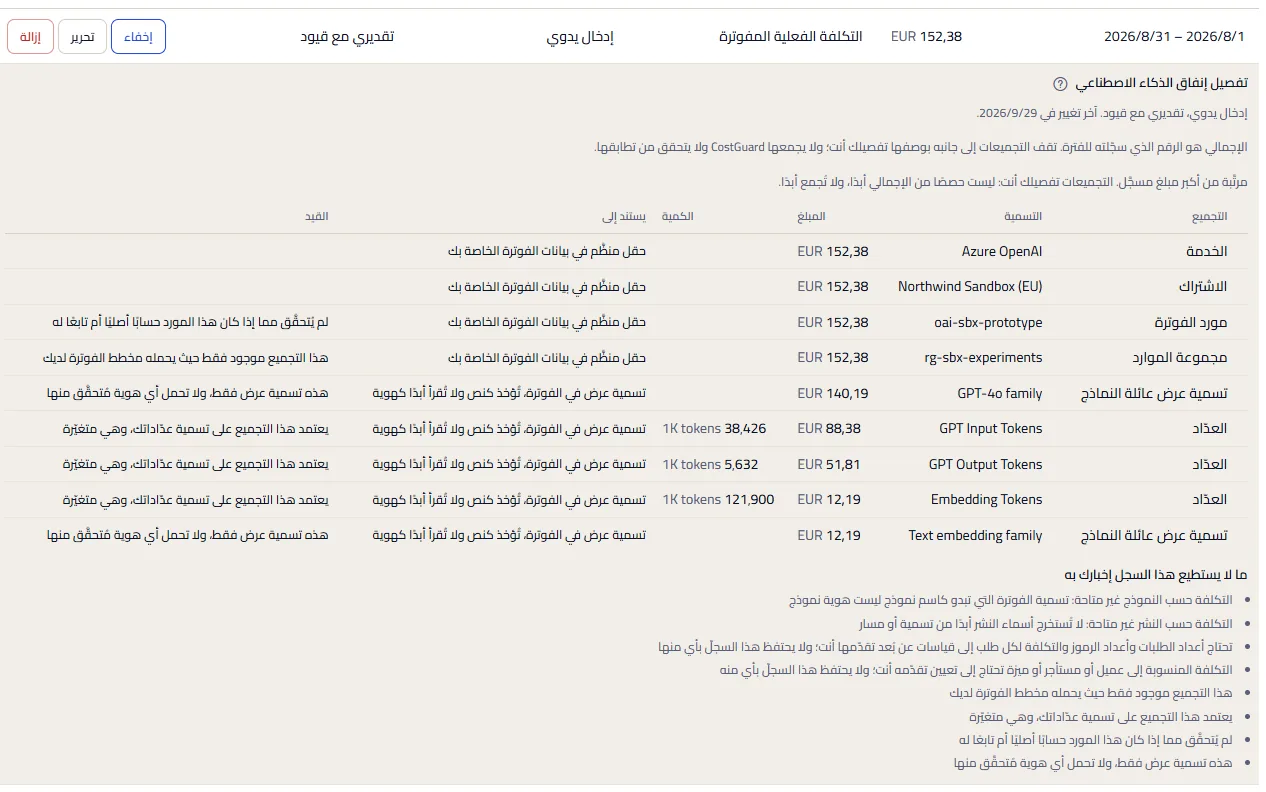Click the التكلفة الفعلية المفوترة label
The image size is (1266, 792).
point(790,37)
